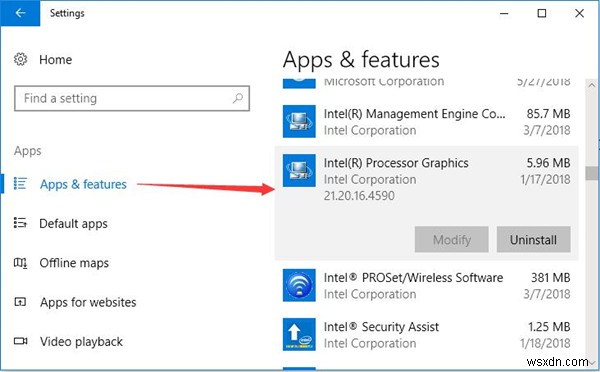This screenshot has width=600, height=372.
Task: Click the 1/18/2018 install date
Action: (x=545, y=343)
